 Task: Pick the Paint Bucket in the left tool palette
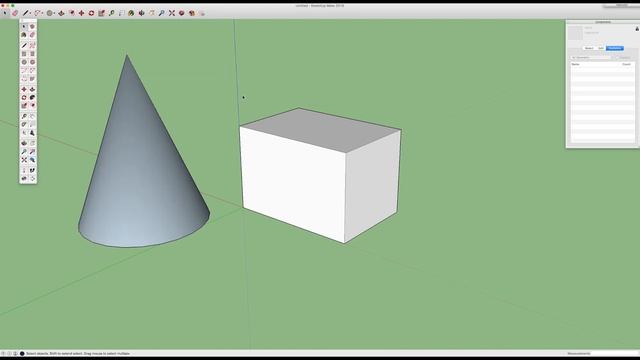point(24,35)
